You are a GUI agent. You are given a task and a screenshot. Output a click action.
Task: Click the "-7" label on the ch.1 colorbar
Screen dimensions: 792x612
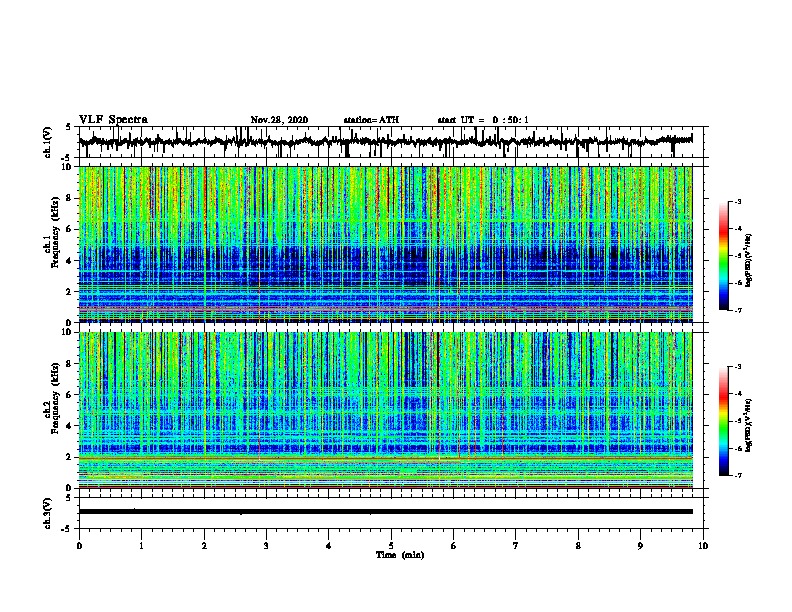point(737,310)
